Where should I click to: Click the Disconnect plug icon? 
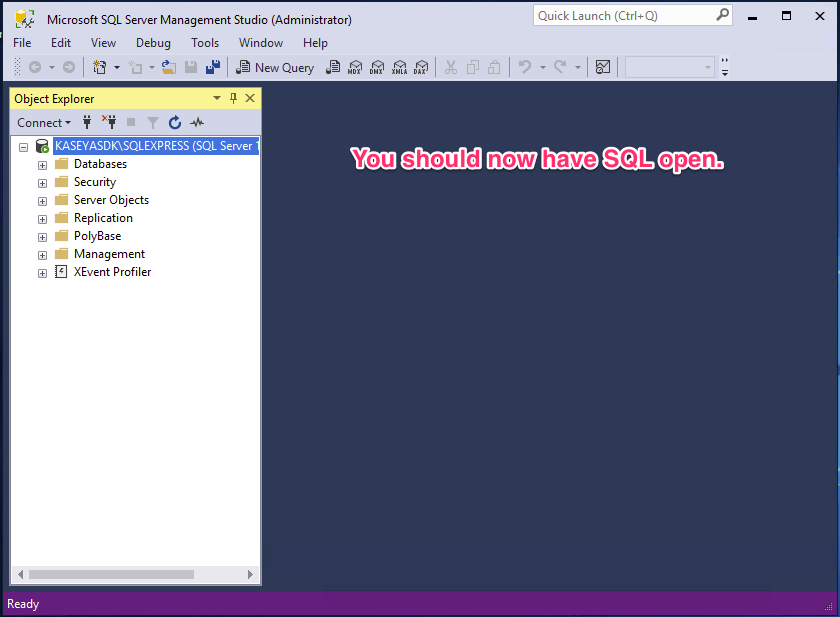(x=109, y=123)
